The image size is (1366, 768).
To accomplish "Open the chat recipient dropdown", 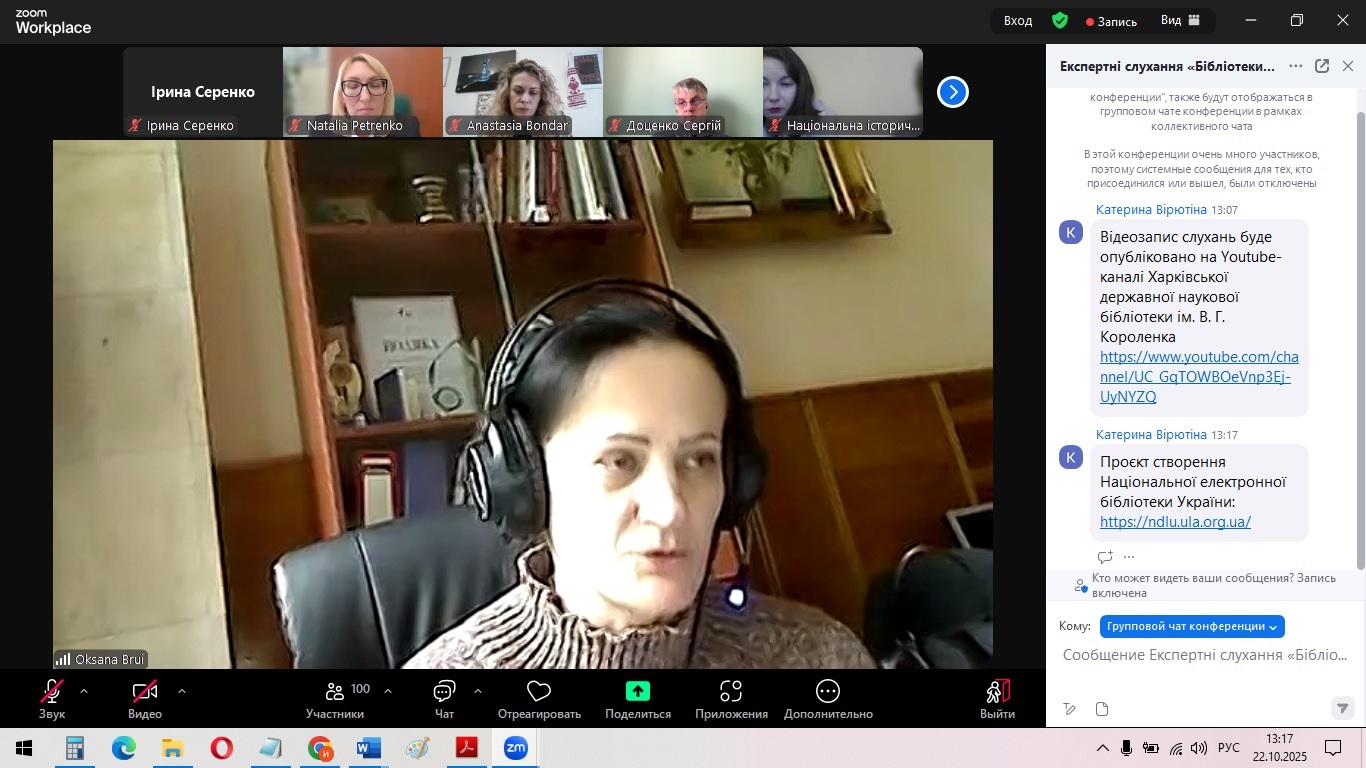I will click(x=1192, y=626).
